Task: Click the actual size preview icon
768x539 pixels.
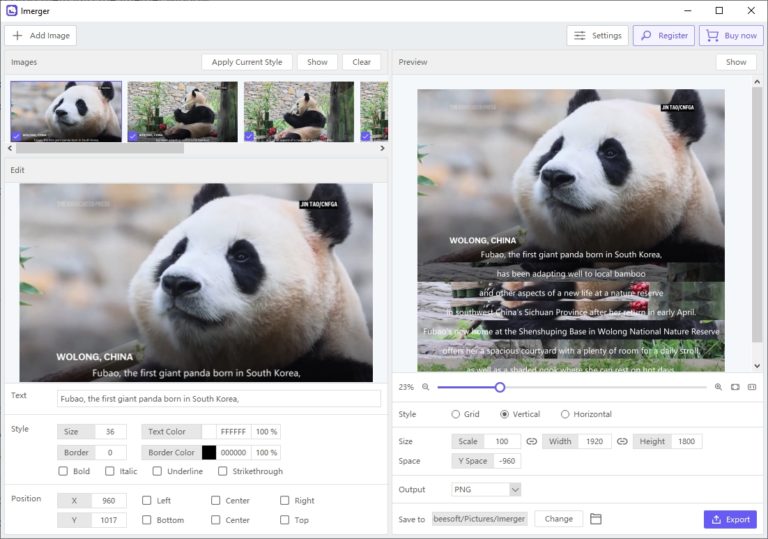Action: [x=752, y=387]
